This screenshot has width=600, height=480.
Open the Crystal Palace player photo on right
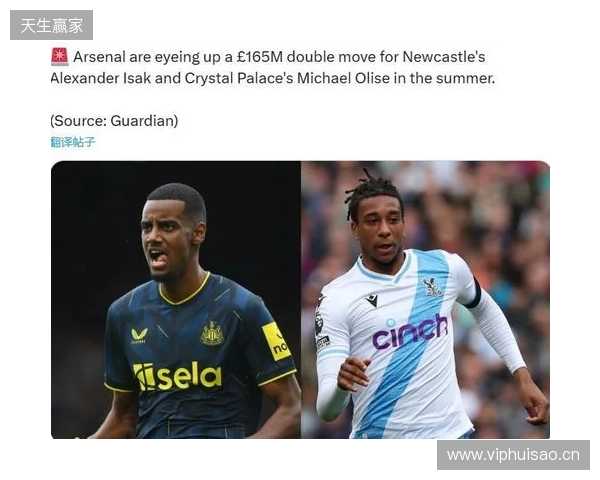(426, 300)
